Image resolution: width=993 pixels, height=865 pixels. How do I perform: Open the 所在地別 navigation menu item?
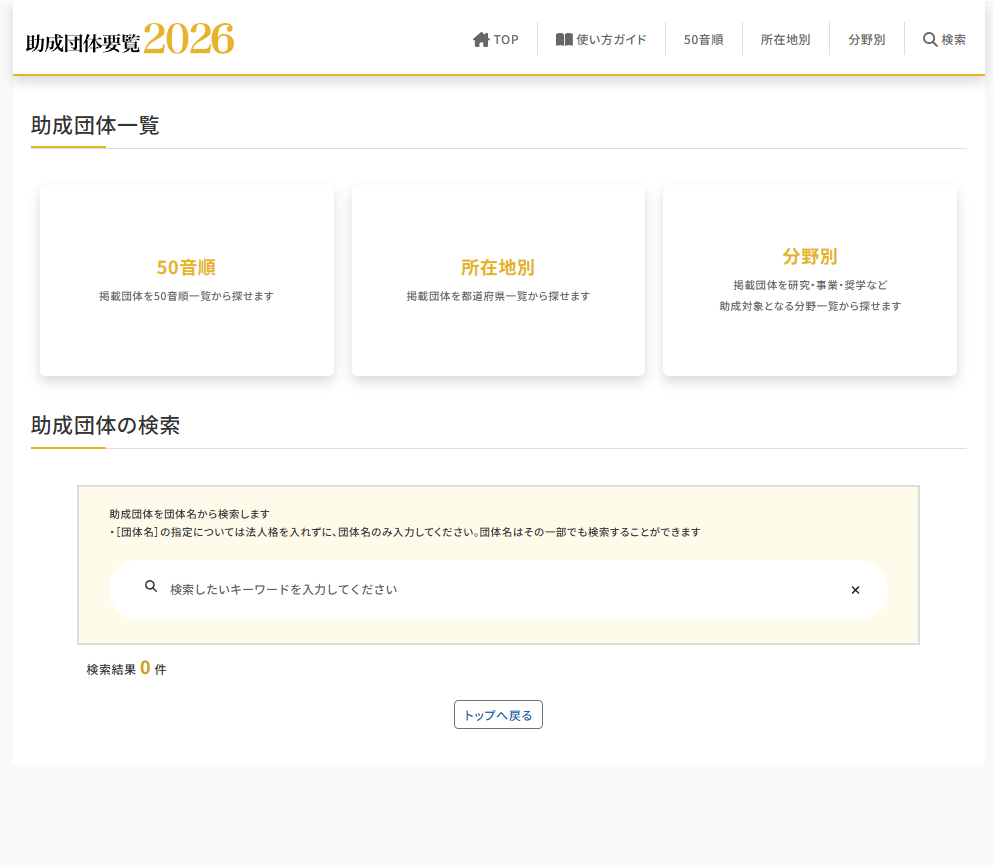[x=785, y=40]
